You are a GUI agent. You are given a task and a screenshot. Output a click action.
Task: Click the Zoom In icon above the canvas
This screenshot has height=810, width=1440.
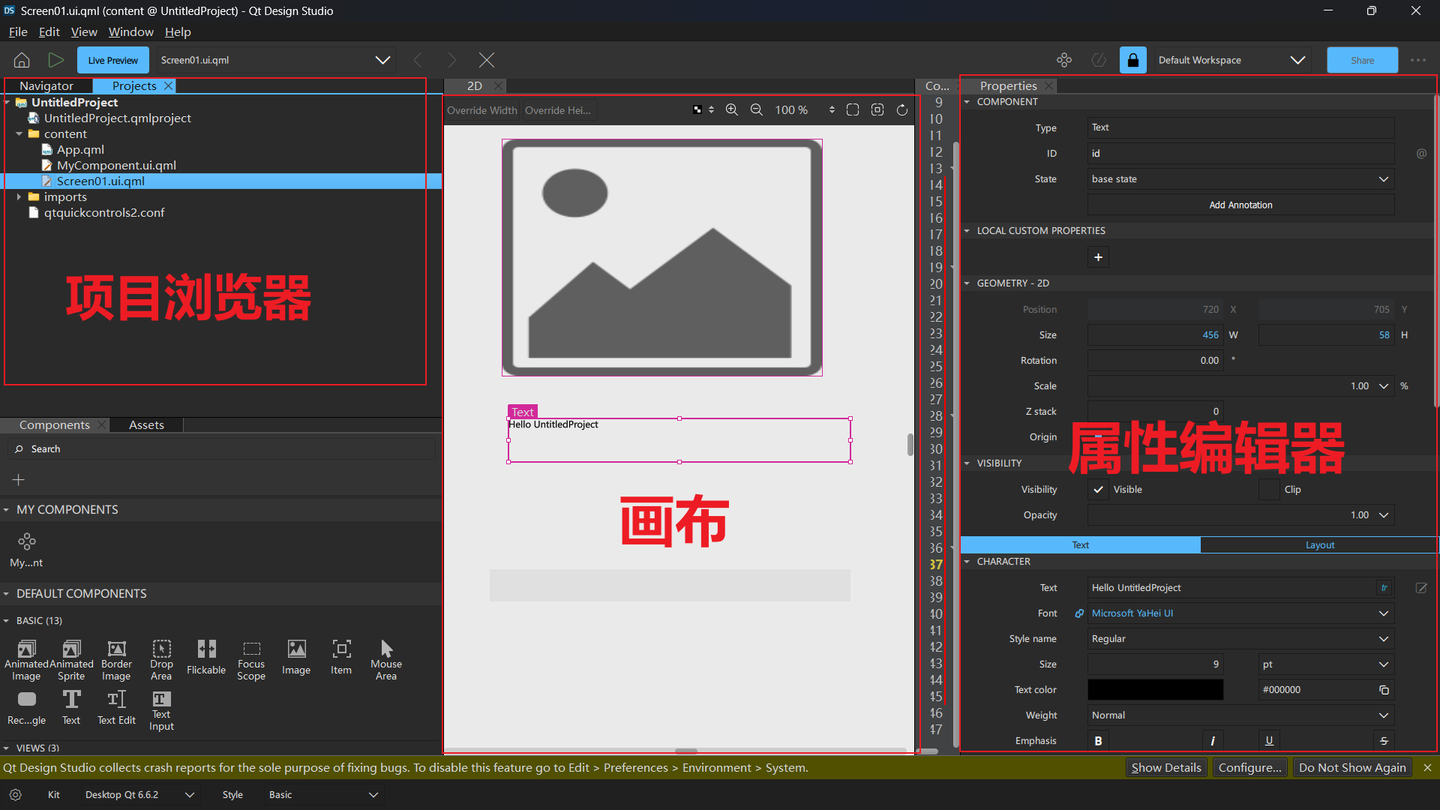(x=732, y=110)
